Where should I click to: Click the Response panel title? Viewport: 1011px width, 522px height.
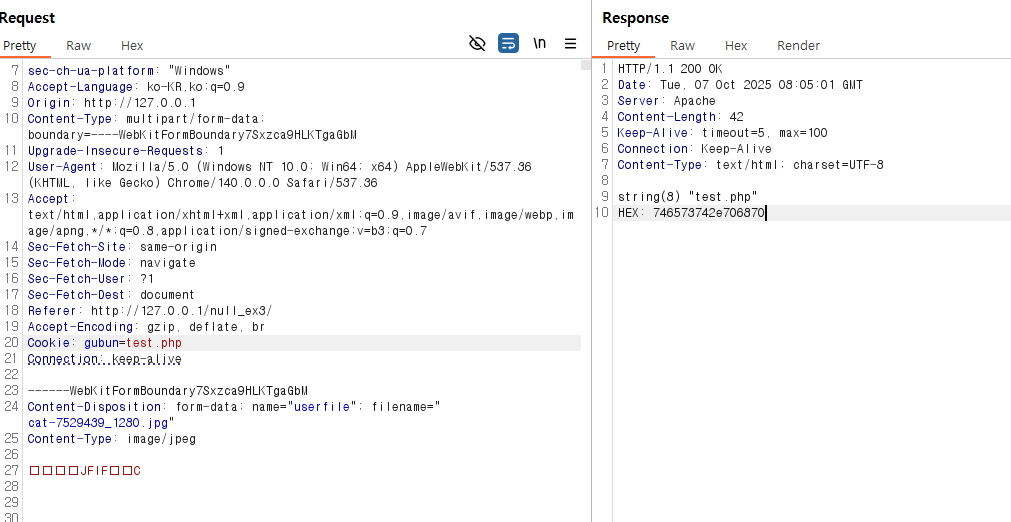[x=635, y=18]
